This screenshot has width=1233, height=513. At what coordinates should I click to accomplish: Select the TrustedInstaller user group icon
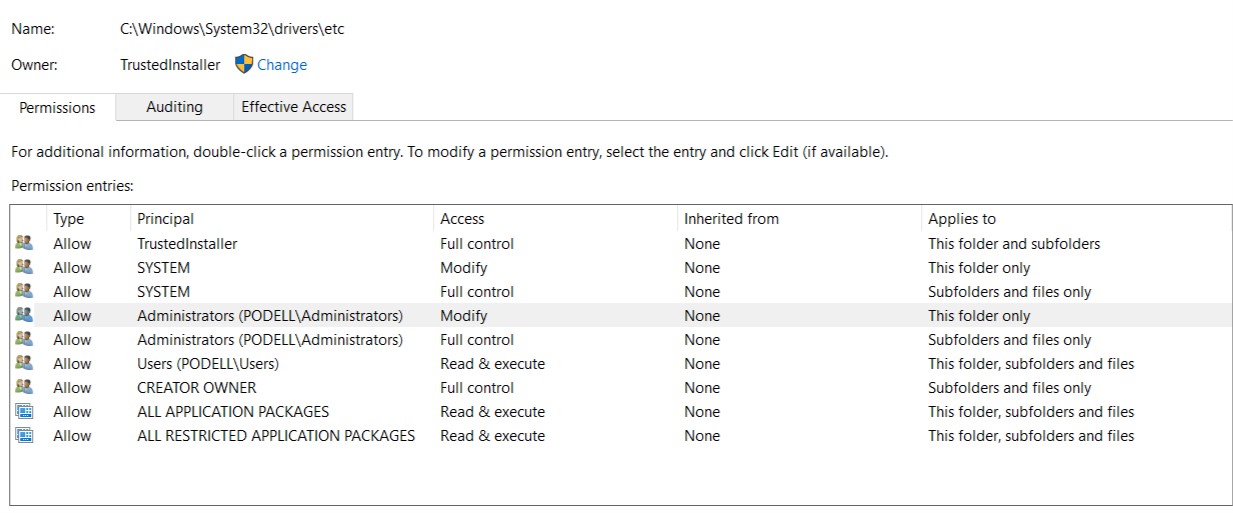(24, 243)
